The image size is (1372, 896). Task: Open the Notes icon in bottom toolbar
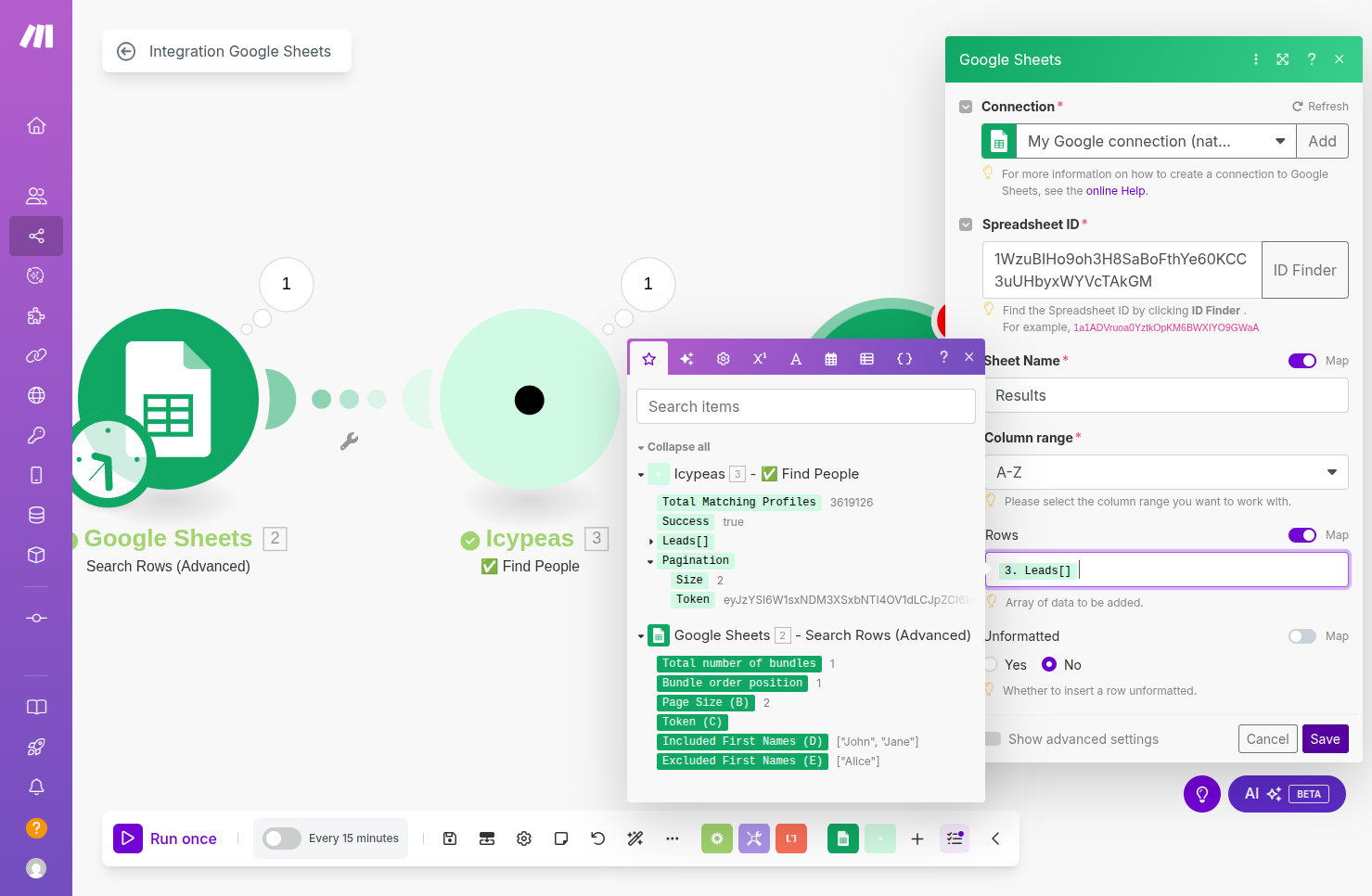561,838
